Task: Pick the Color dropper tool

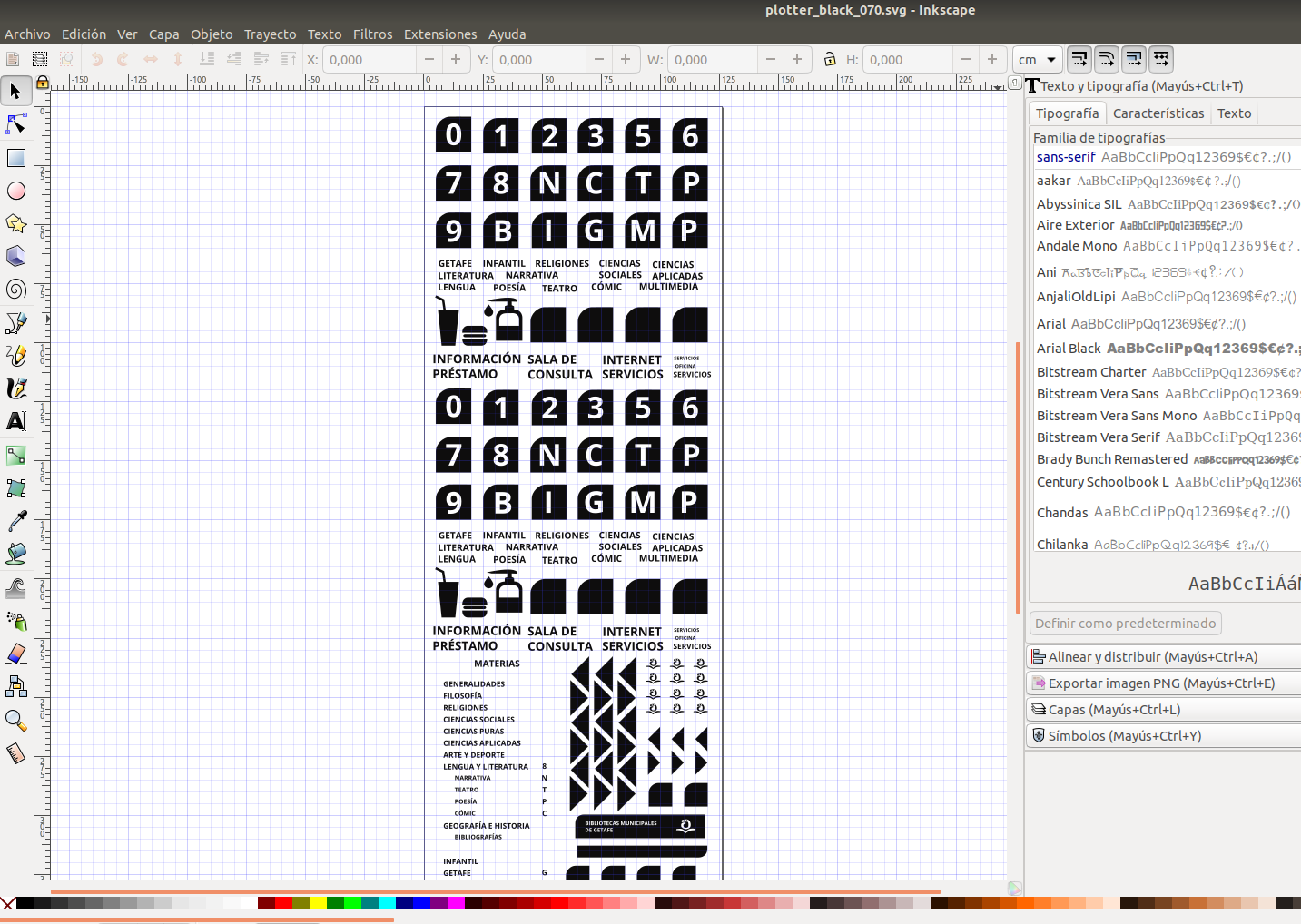Action: pos(15,521)
